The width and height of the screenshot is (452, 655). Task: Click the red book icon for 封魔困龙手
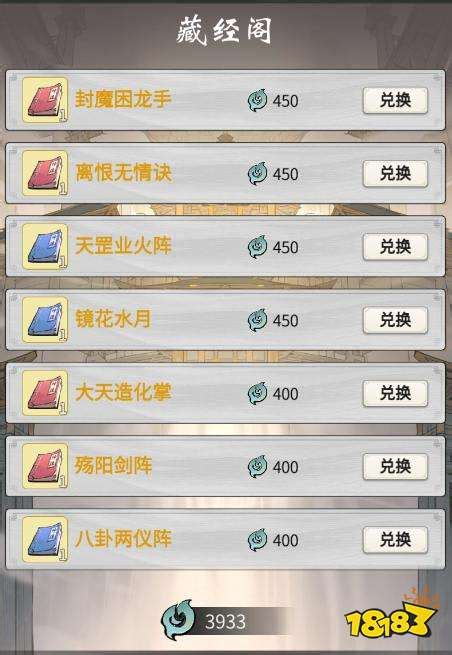point(45,100)
